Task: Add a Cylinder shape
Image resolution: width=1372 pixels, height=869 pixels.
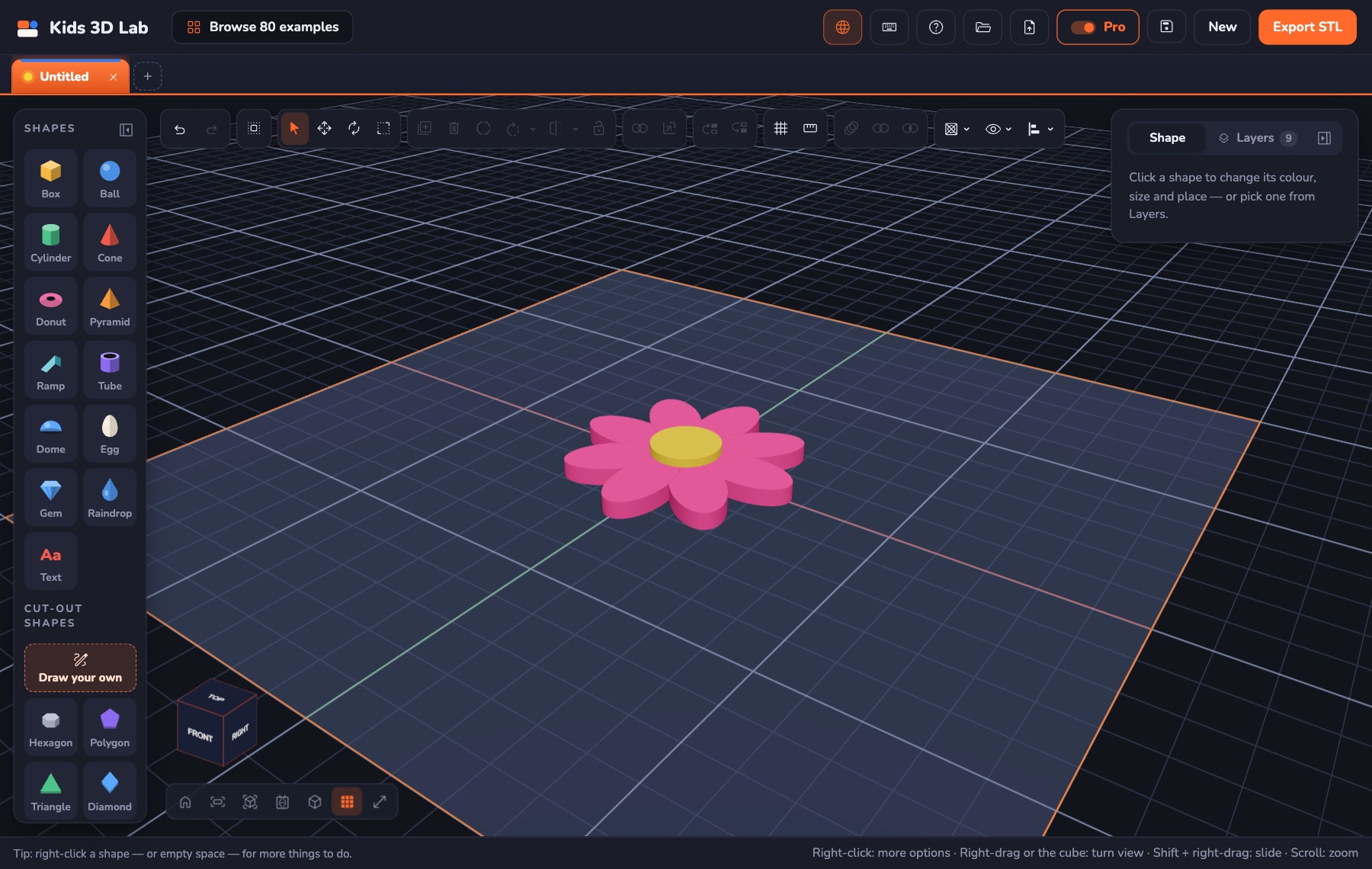Action: pos(50,242)
